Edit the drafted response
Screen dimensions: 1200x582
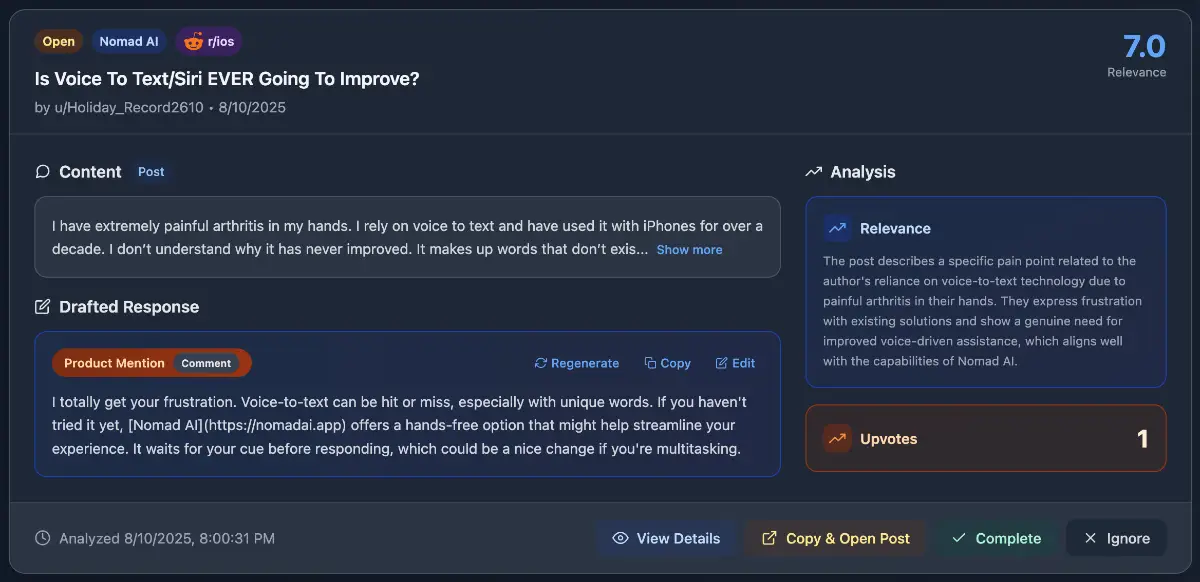pos(735,363)
